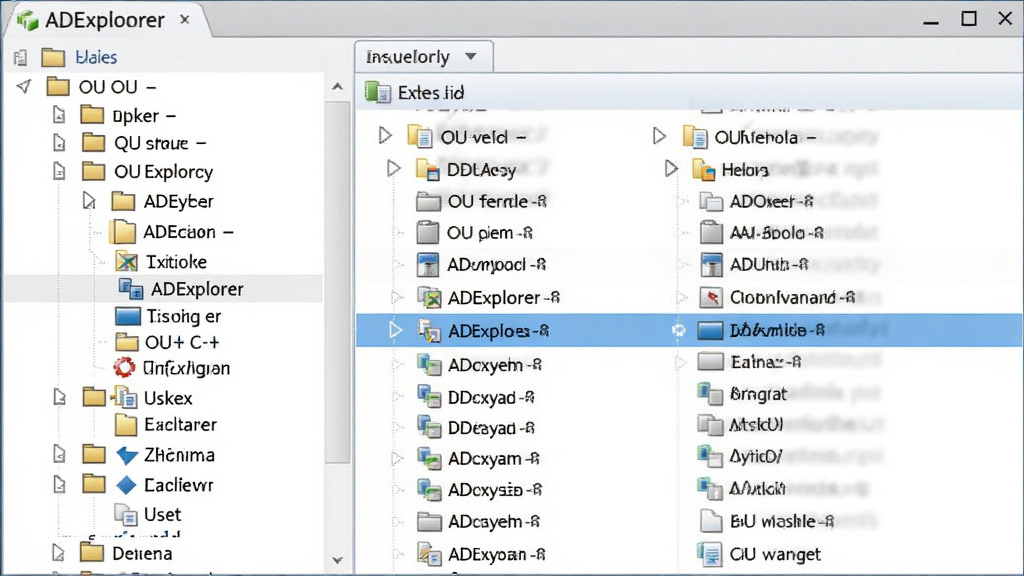Viewport: 1024px width, 576px height.
Task: Click the ADcxyehn -8 icon
Action: (429, 364)
